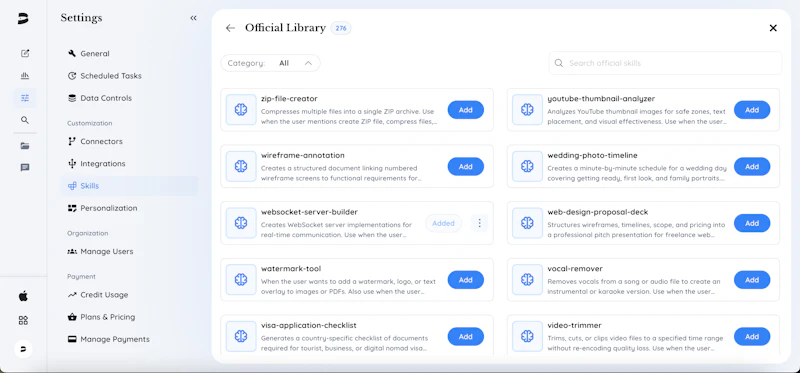
Task: Open Data Controls
Action: click(129, 98)
